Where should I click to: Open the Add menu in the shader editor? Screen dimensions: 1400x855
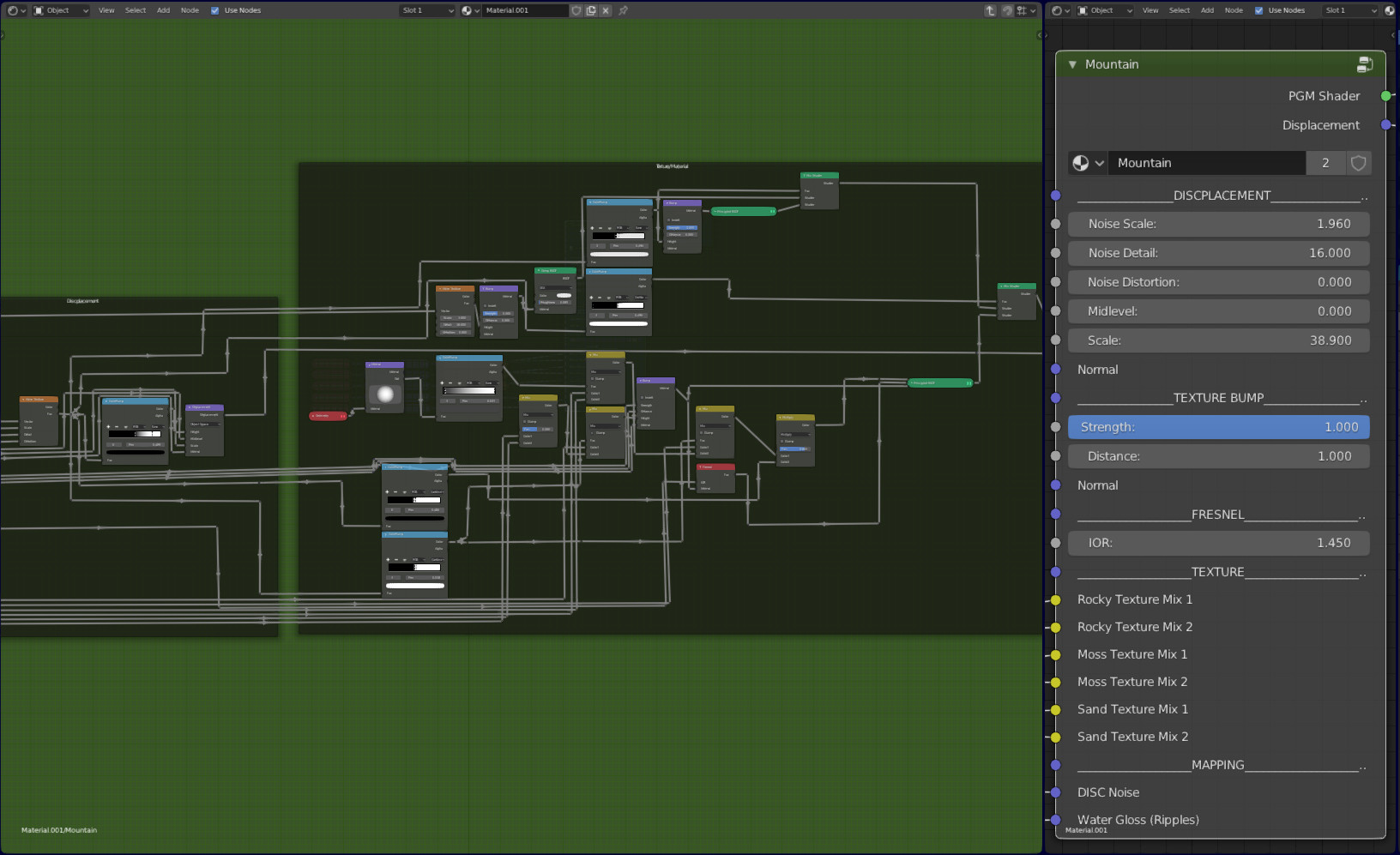click(163, 10)
